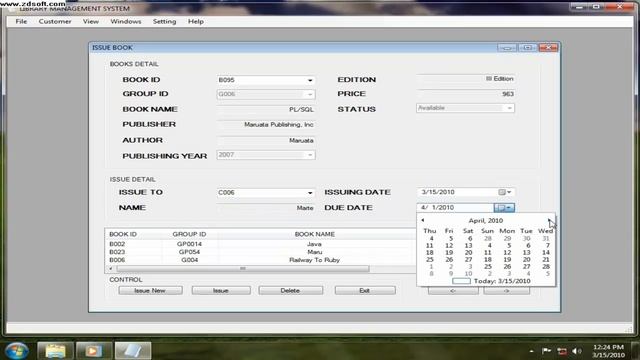Click the PRICE field showing 963
Image resolution: width=640 pixels, height=360 pixels.
pos(465,94)
